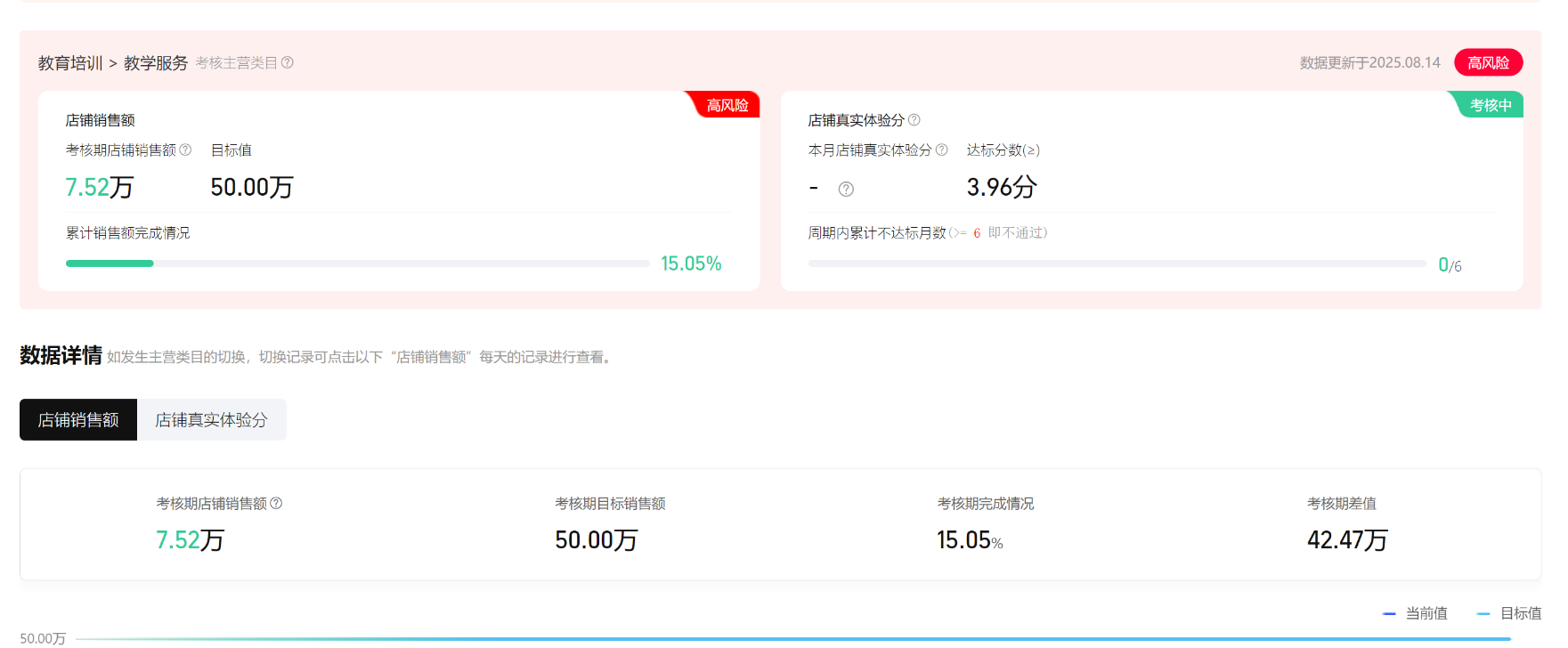Click the 50.00万 chart axis label
The width and height of the screenshot is (1568, 648).
pos(43,638)
